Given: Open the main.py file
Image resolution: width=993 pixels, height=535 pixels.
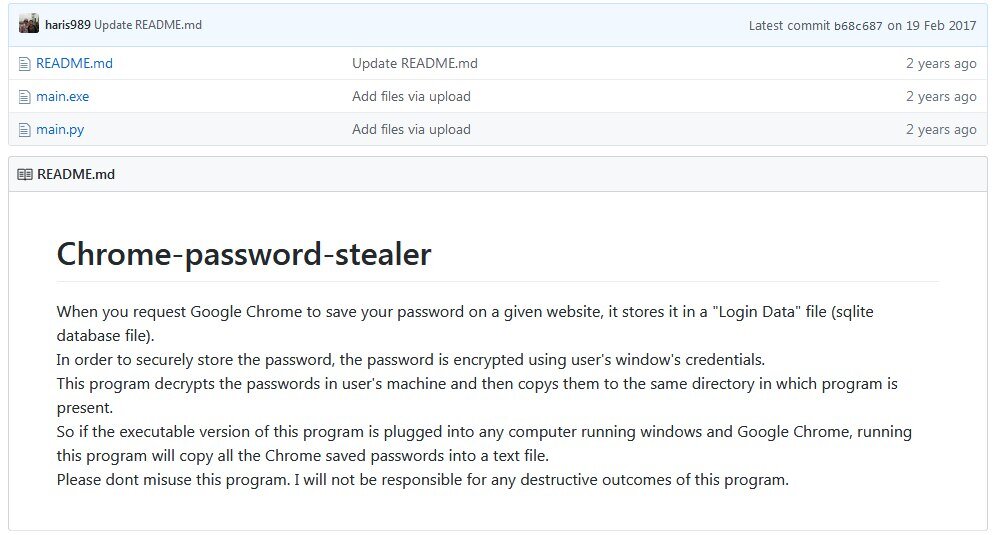Looking at the screenshot, I should 60,130.
